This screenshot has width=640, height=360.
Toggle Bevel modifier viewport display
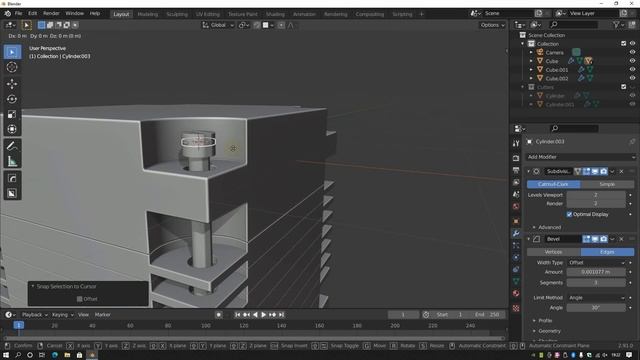[x=595, y=239]
